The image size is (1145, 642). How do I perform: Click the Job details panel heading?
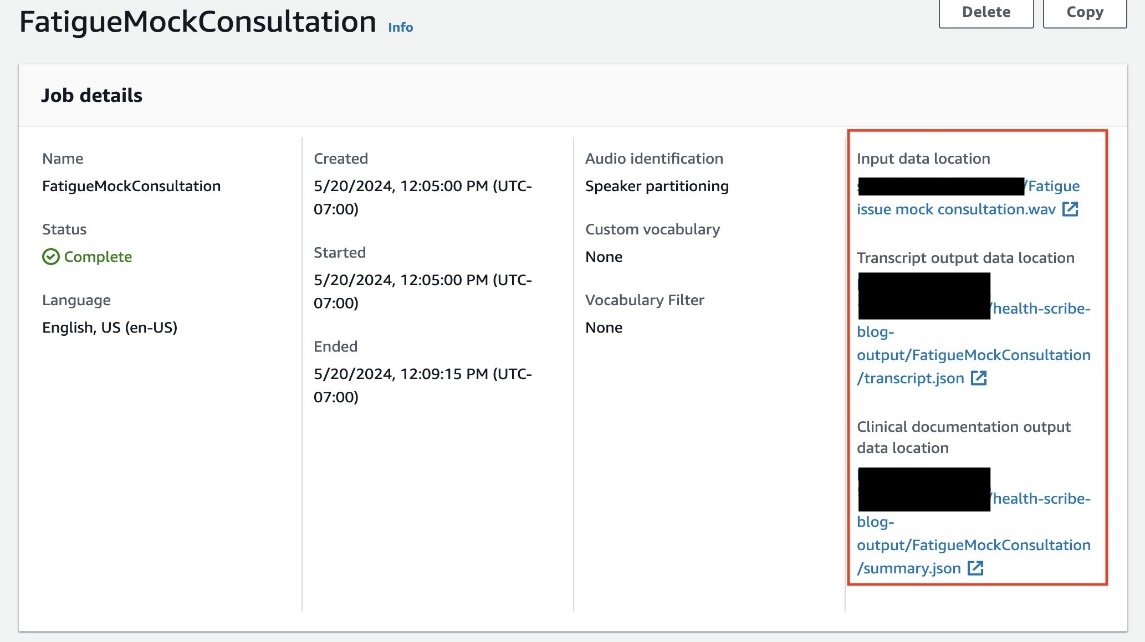91,96
